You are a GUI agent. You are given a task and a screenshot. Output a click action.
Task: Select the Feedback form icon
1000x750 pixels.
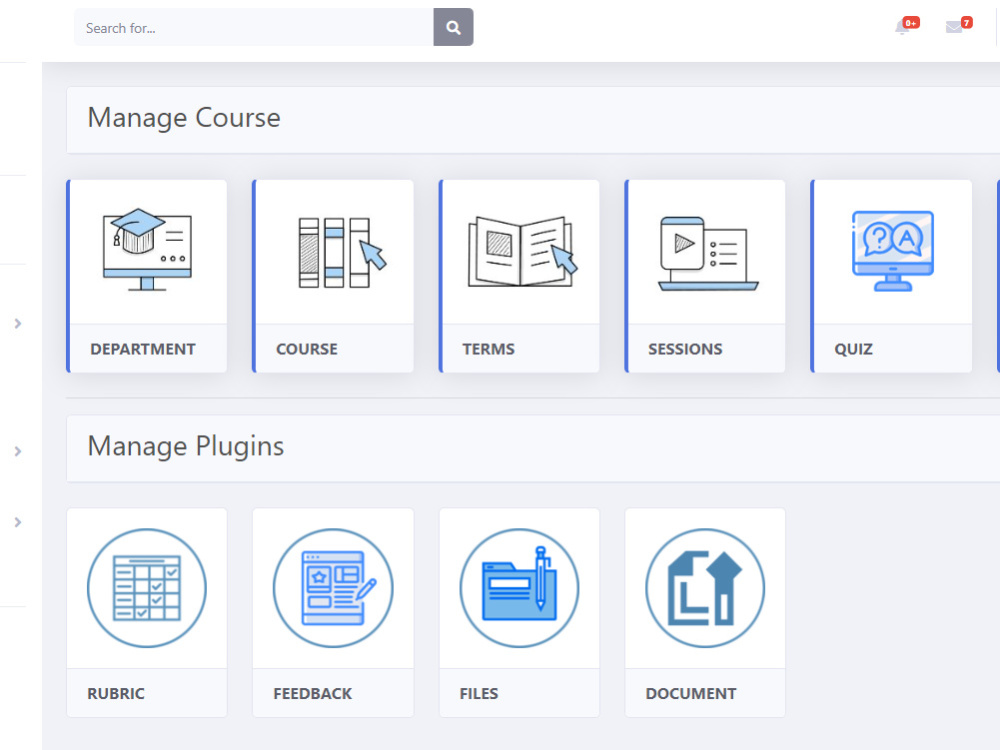333,588
